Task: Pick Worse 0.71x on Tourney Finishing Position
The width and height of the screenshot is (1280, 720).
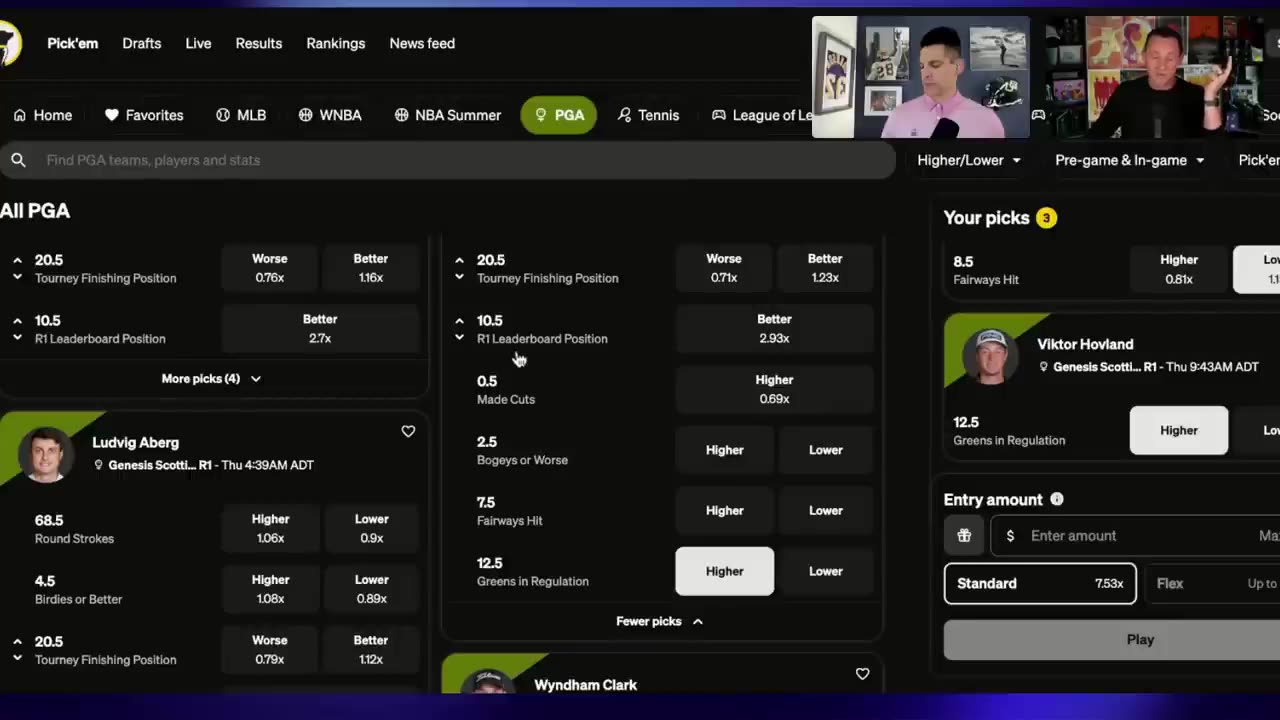Action: click(x=725, y=268)
